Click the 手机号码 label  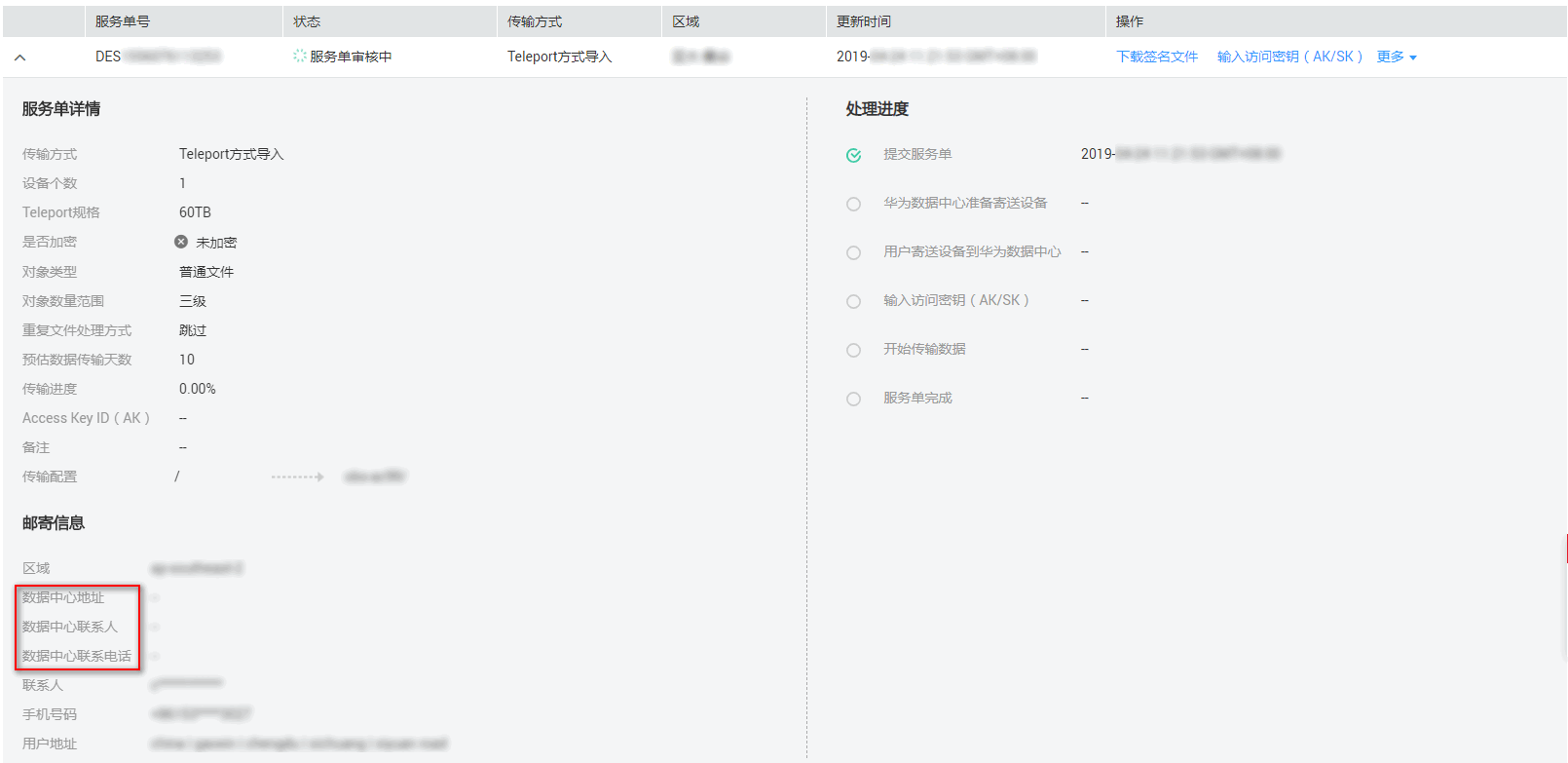[50, 714]
